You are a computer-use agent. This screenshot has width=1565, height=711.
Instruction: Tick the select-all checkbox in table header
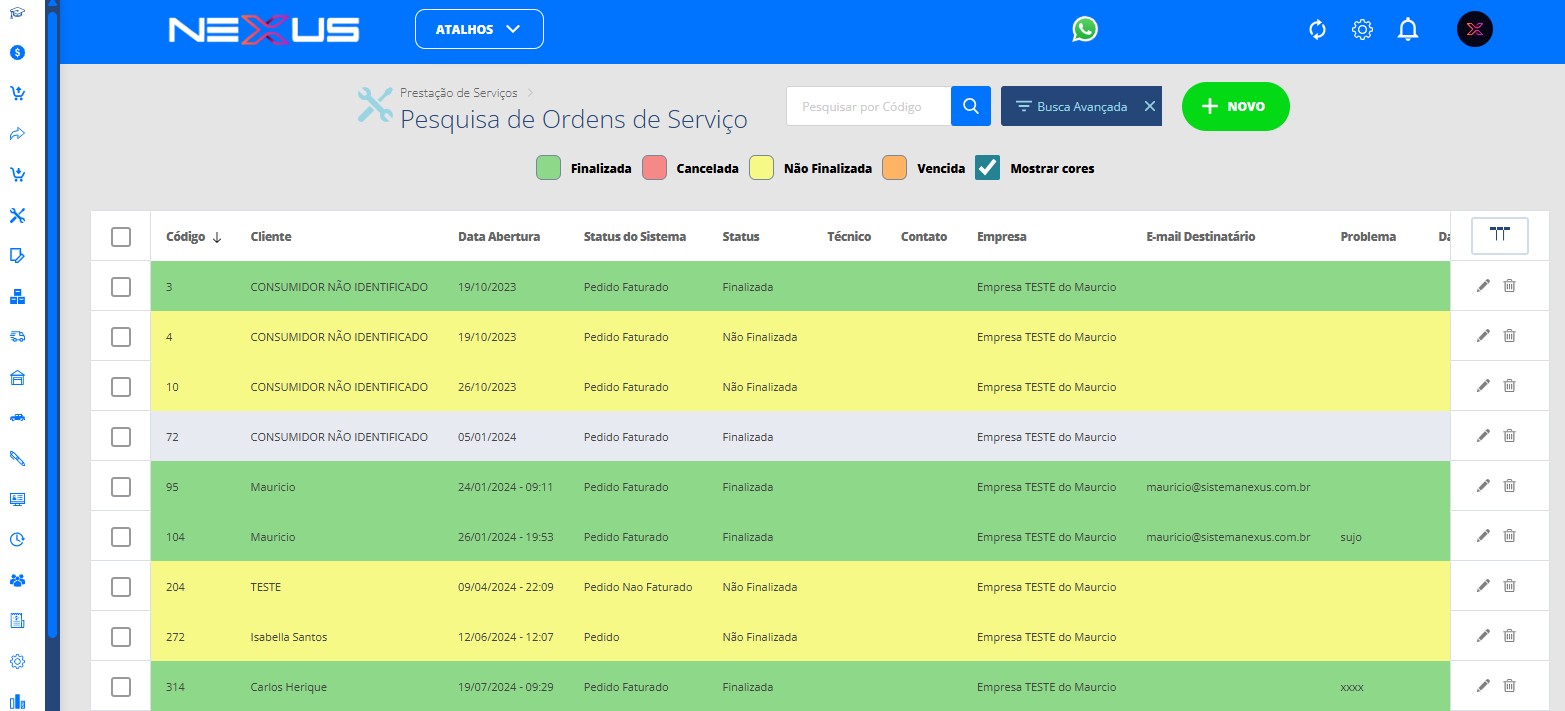pyautogui.click(x=121, y=237)
